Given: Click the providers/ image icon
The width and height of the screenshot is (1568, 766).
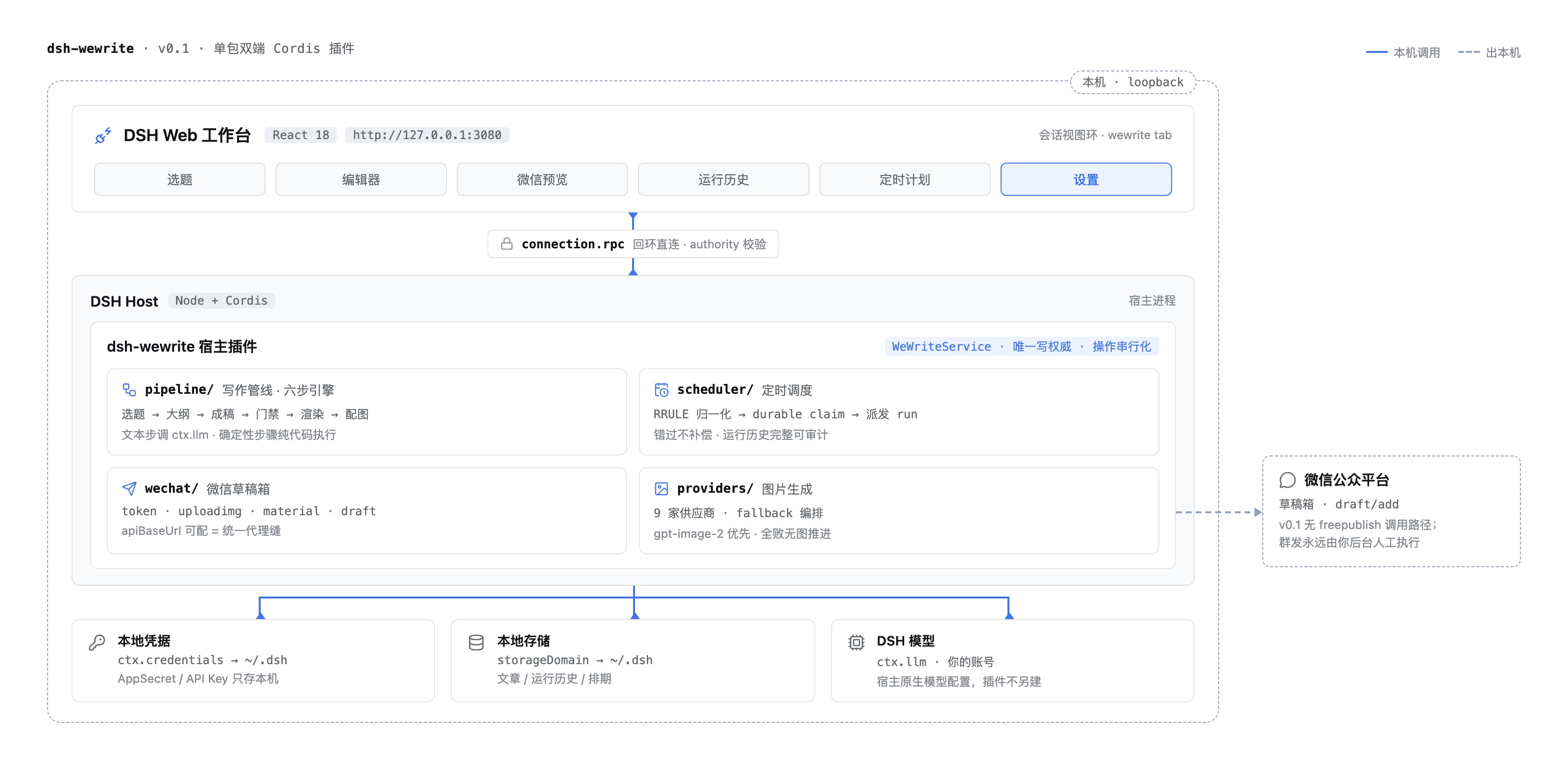Looking at the screenshot, I should click(x=661, y=489).
